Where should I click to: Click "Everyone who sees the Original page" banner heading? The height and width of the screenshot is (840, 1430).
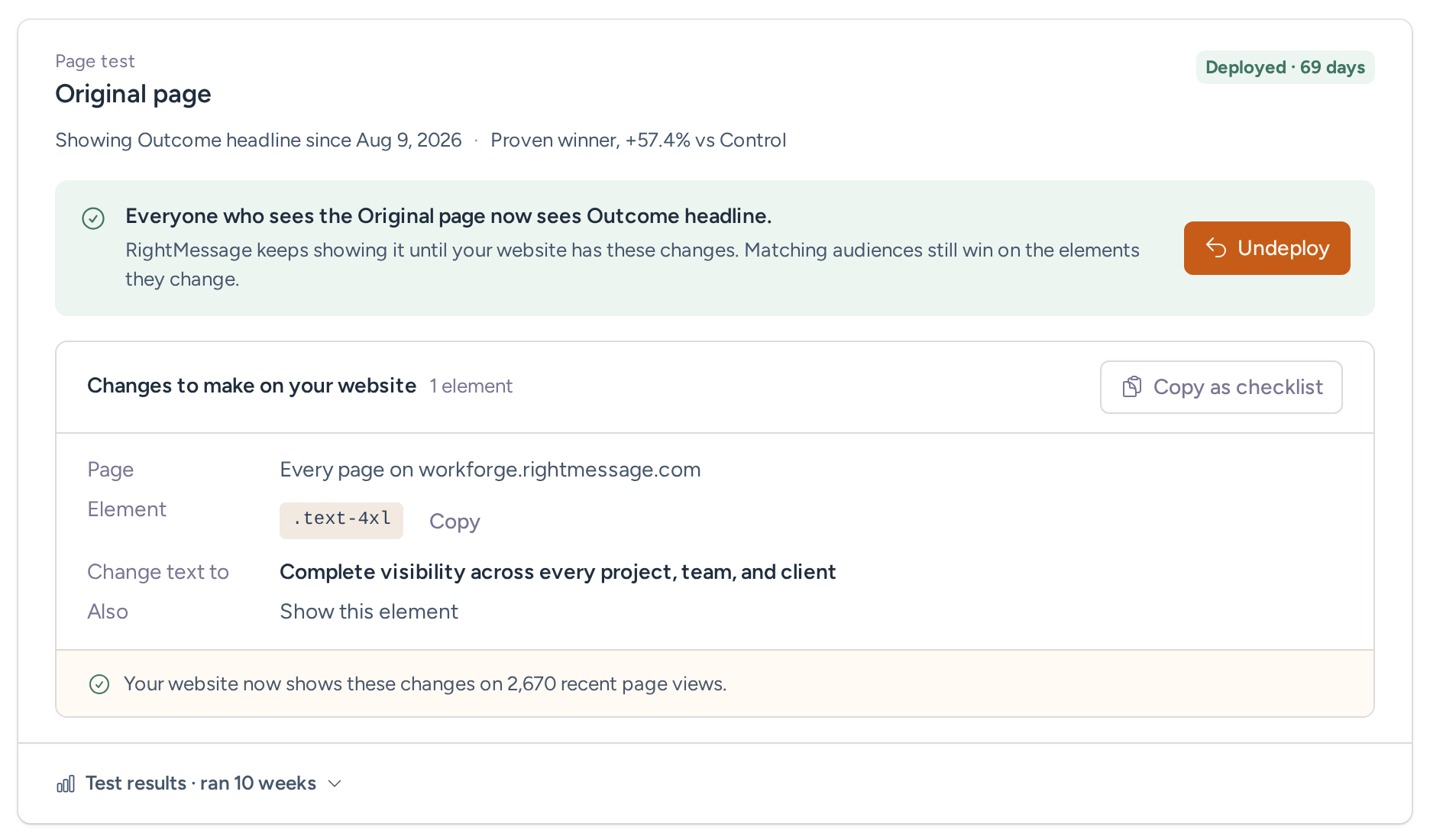[x=448, y=216]
